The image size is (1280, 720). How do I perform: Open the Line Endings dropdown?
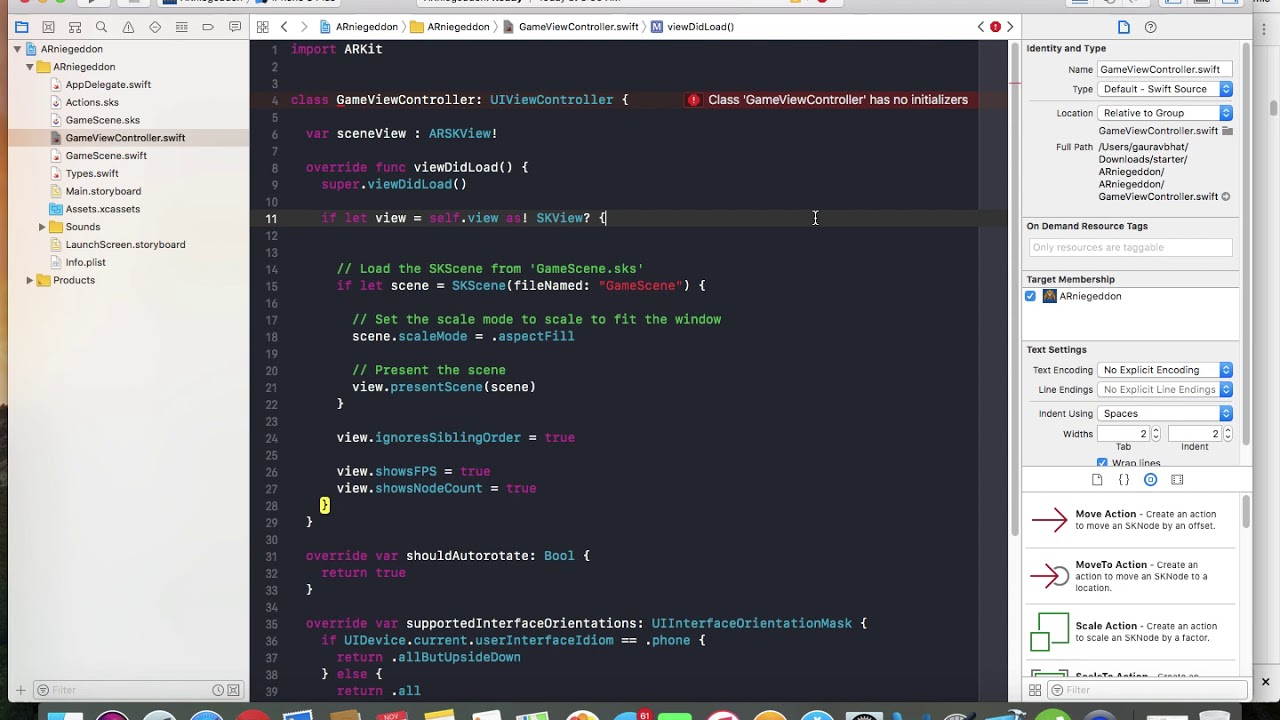[x=1165, y=390]
